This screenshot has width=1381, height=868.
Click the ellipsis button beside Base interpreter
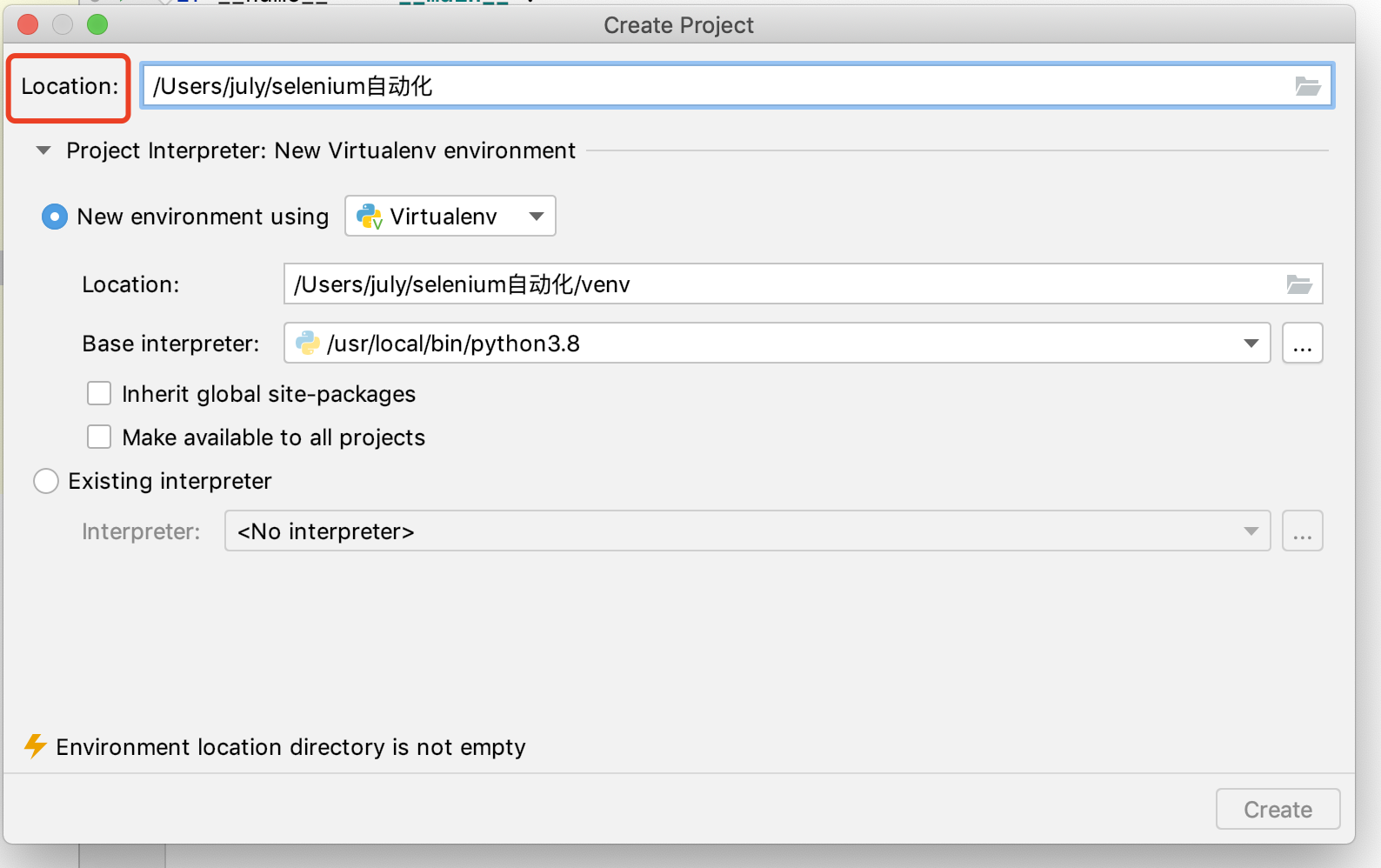click(x=1302, y=344)
